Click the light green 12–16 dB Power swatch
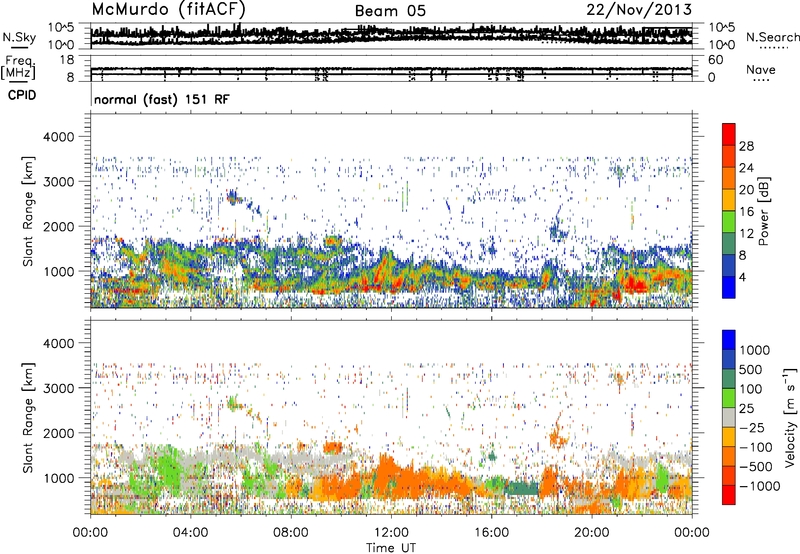800x554 pixels. pyautogui.click(x=729, y=221)
